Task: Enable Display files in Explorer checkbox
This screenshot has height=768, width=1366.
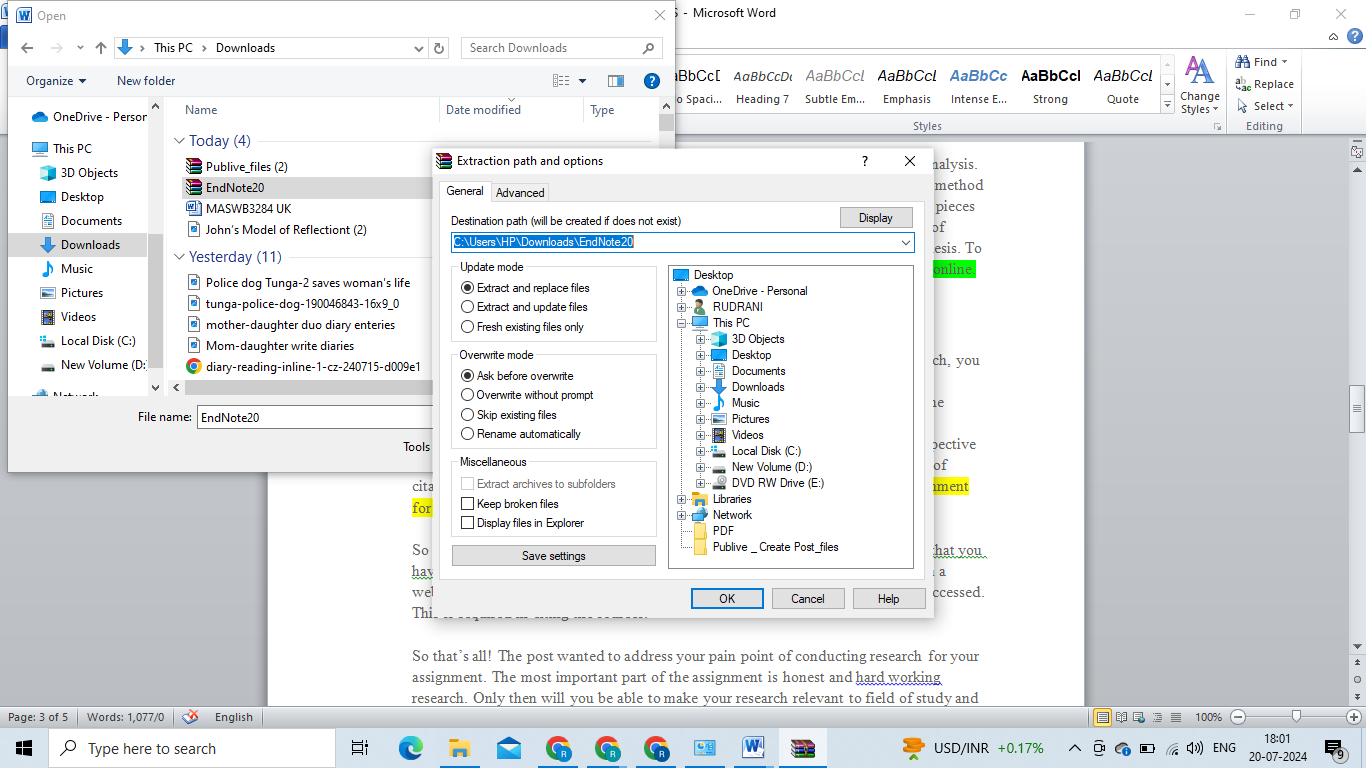Action: (467, 523)
